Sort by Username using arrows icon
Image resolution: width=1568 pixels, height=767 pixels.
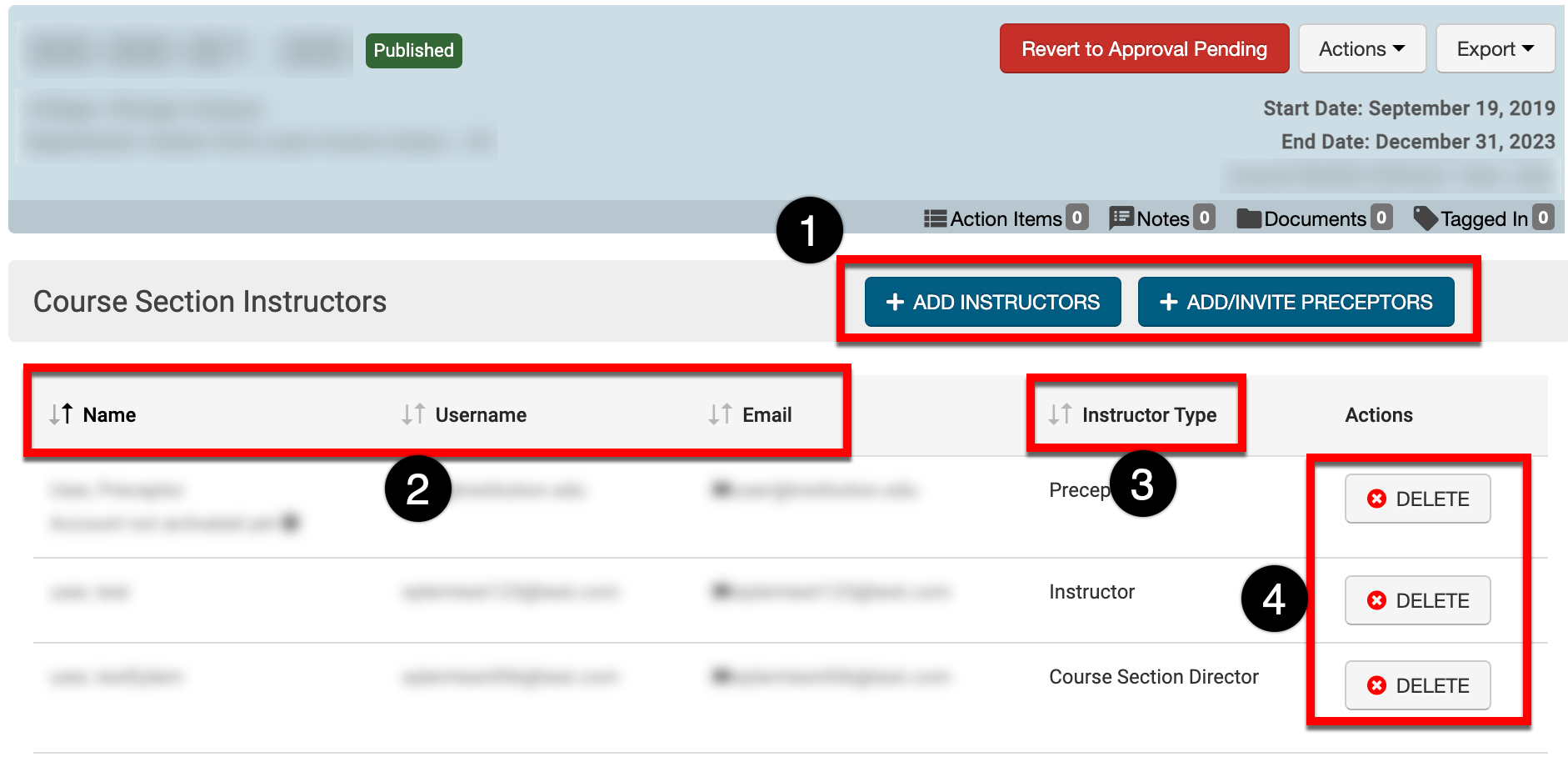413,414
